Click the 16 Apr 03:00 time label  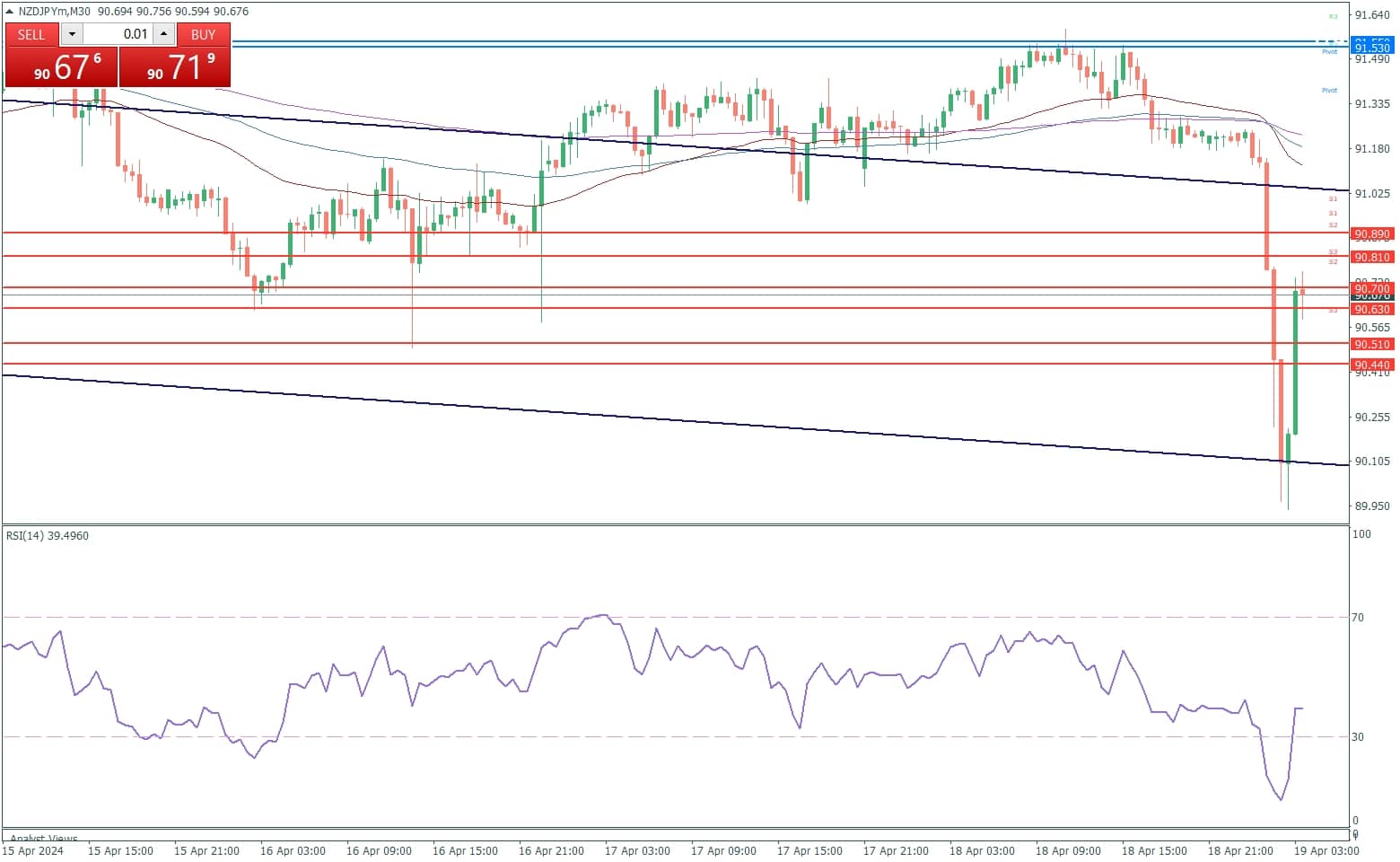click(x=293, y=850)
